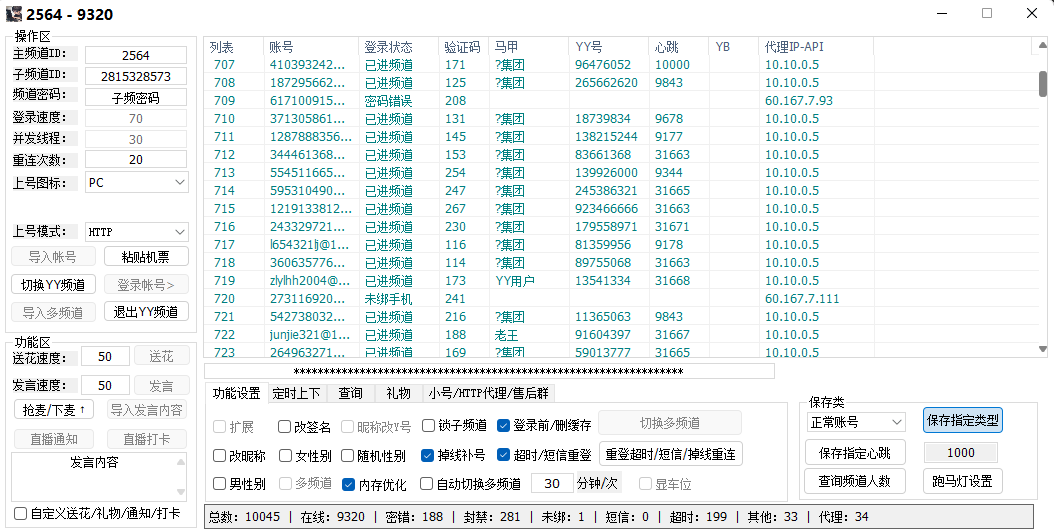1054x531 pixels.
Task: Click the 发言速度 input field
Action: click(105, 386)
